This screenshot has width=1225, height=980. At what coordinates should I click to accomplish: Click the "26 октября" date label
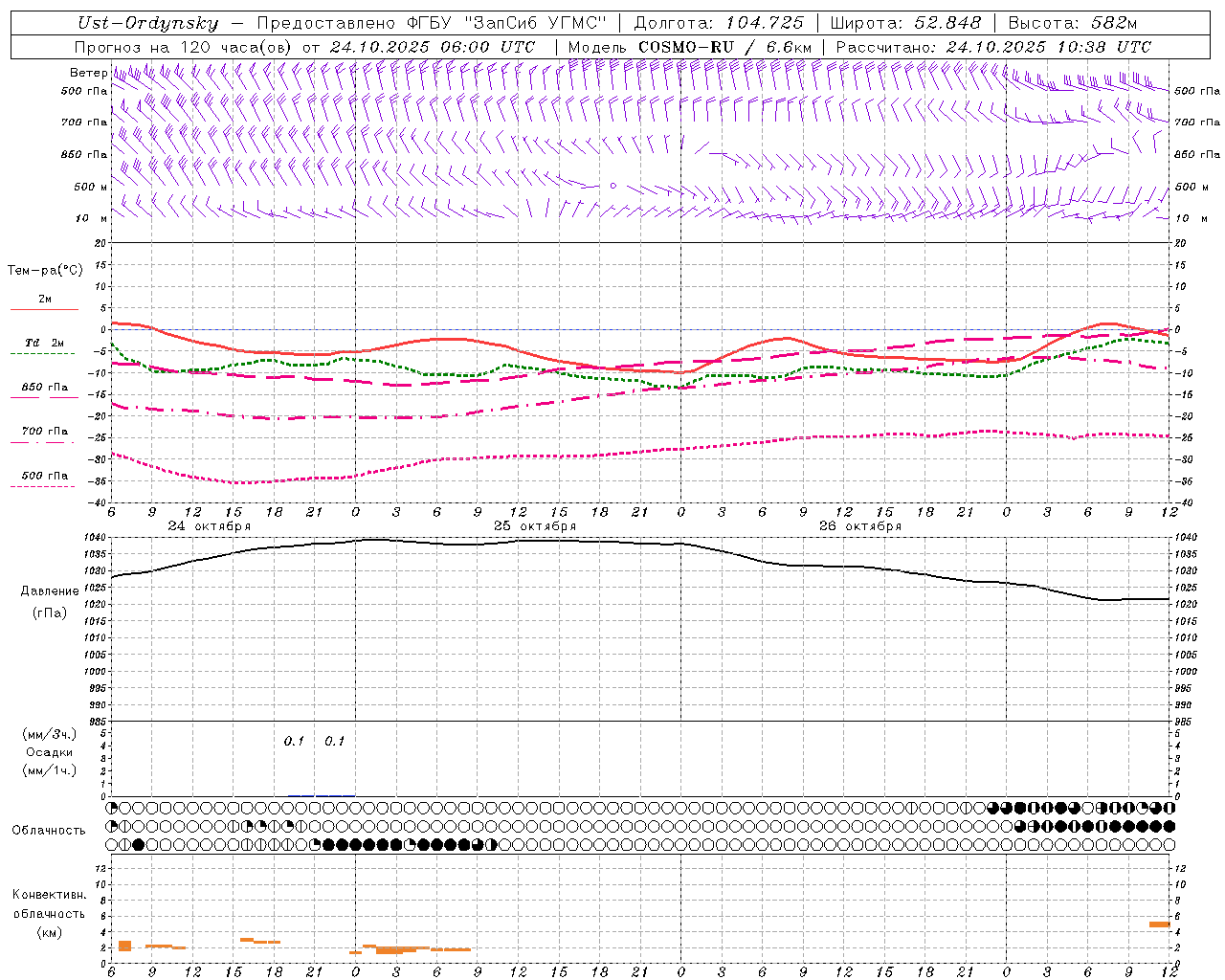[860, 526]
